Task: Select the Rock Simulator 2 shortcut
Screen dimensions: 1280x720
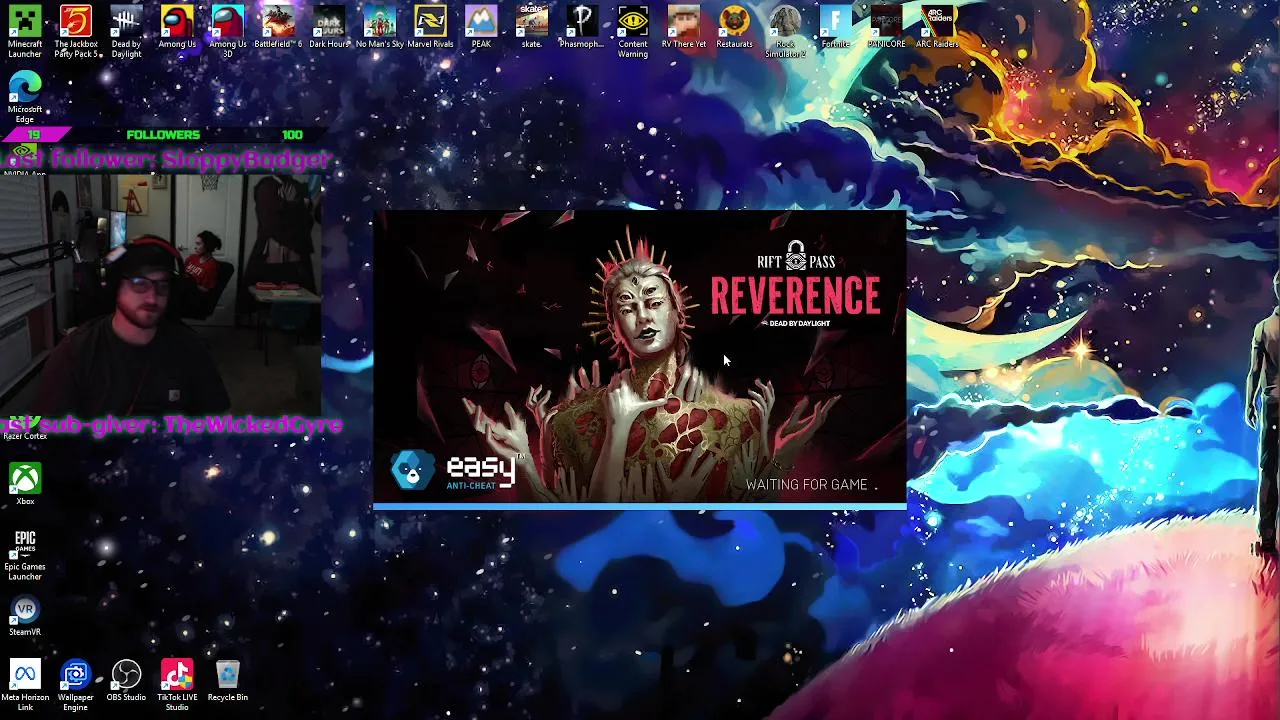Action: click(785, 31)
